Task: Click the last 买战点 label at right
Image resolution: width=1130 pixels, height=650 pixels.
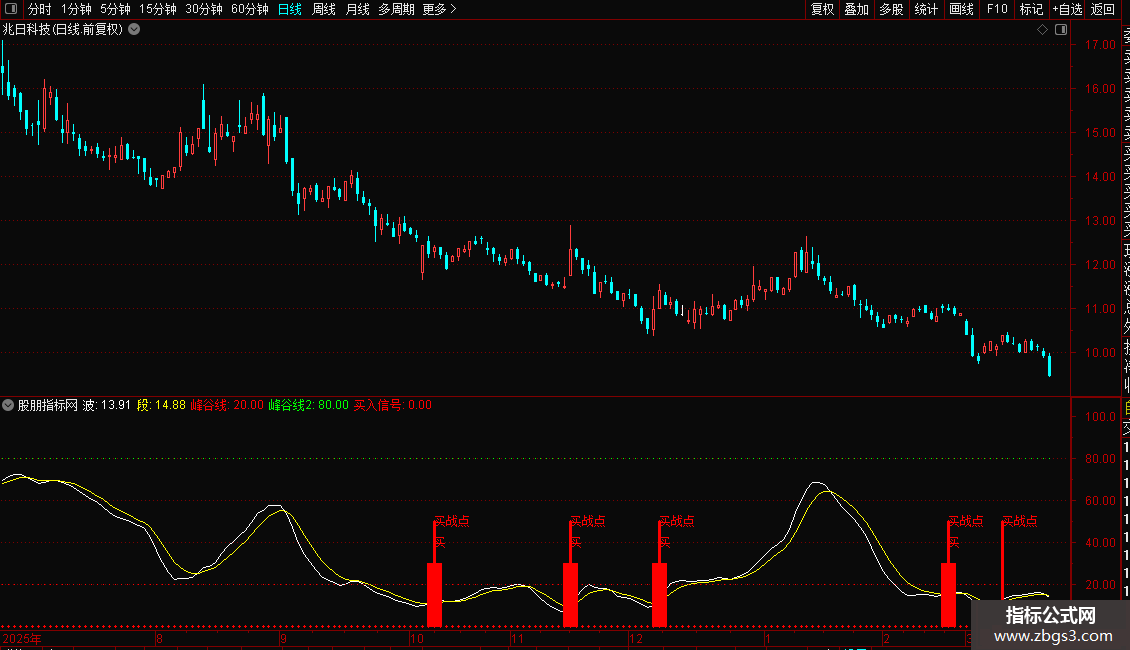Action: (1020, 521)
